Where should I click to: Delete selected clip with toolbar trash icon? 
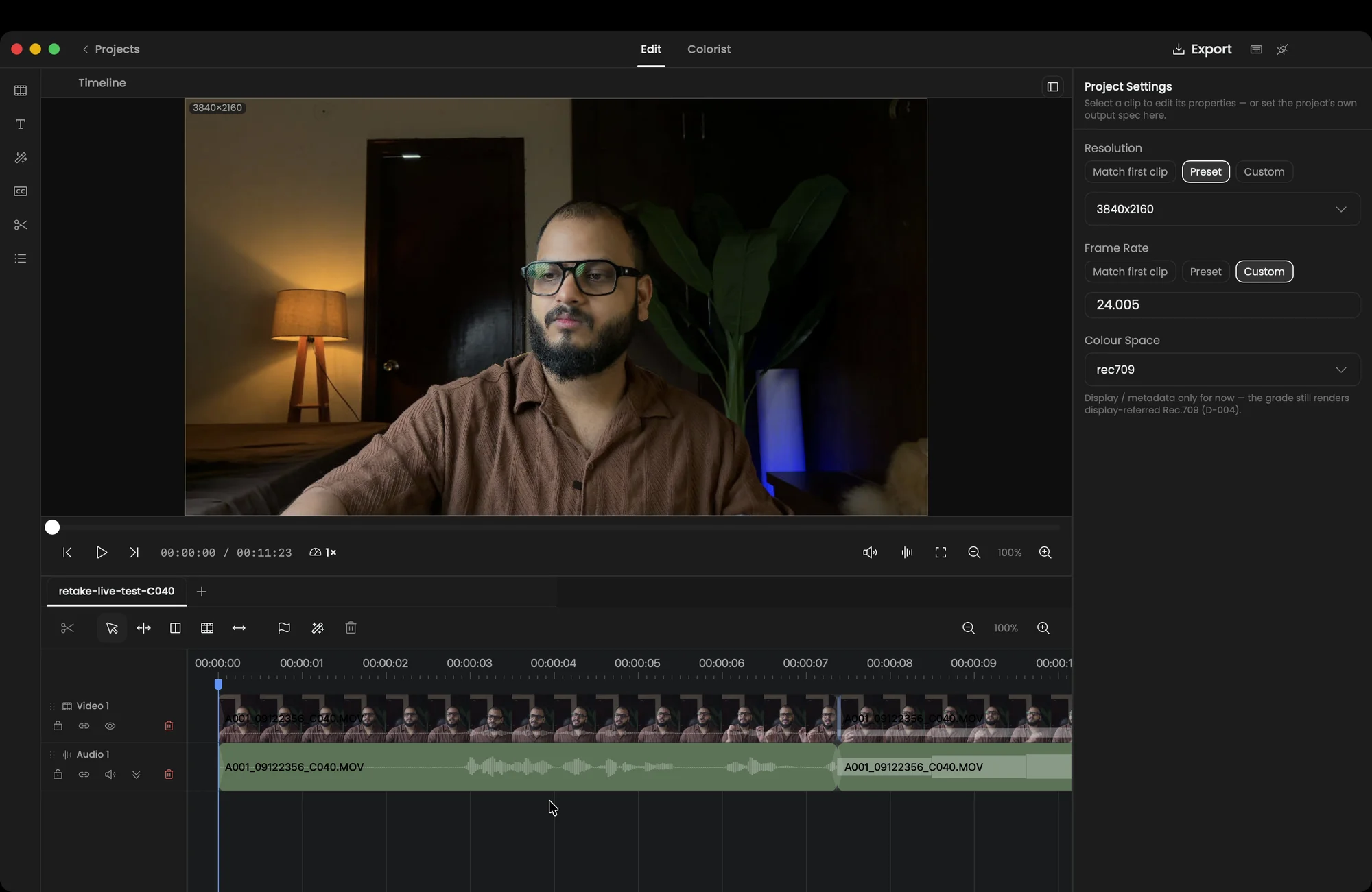[351, 628]
